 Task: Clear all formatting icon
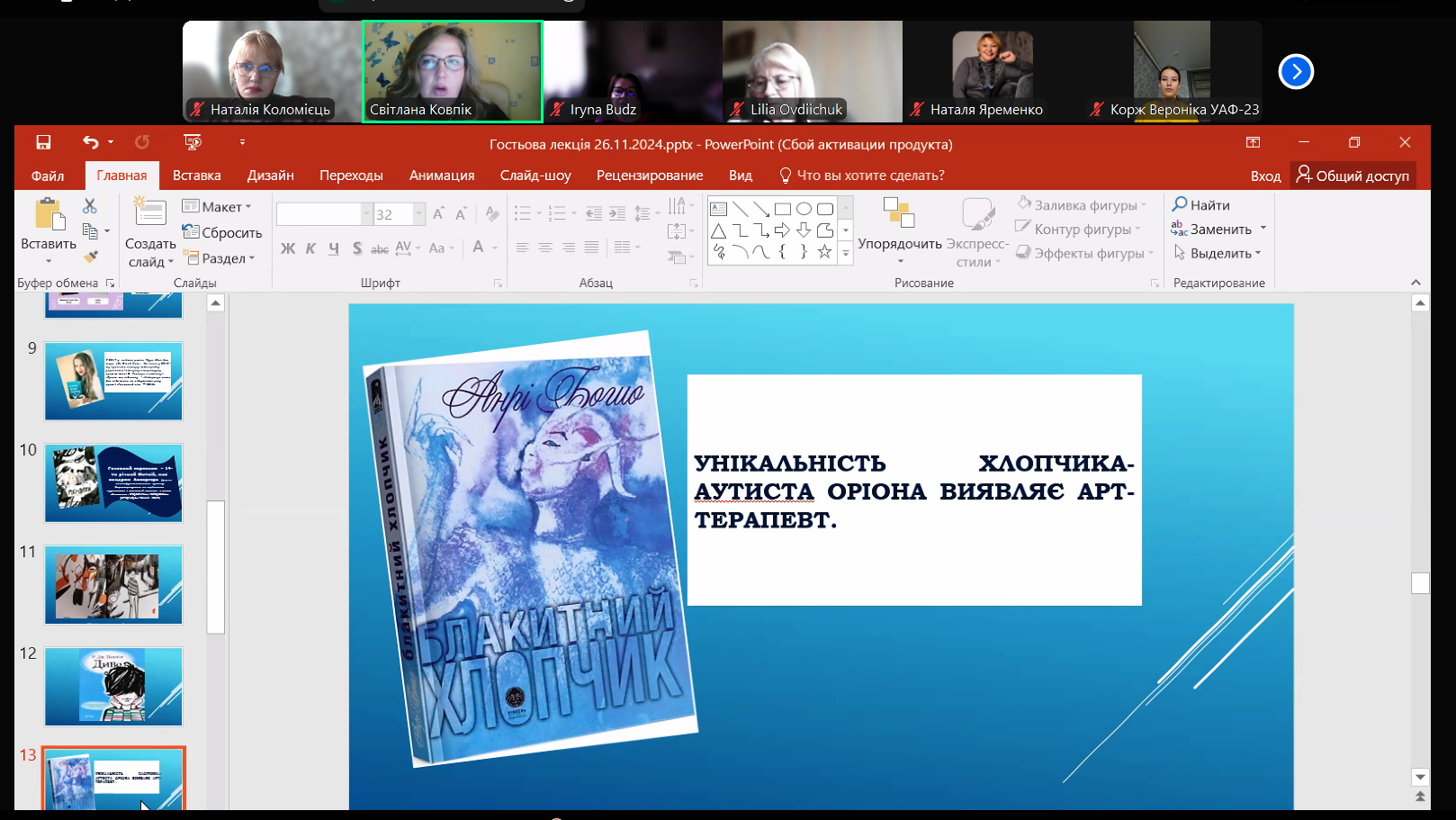click(492, 214)
